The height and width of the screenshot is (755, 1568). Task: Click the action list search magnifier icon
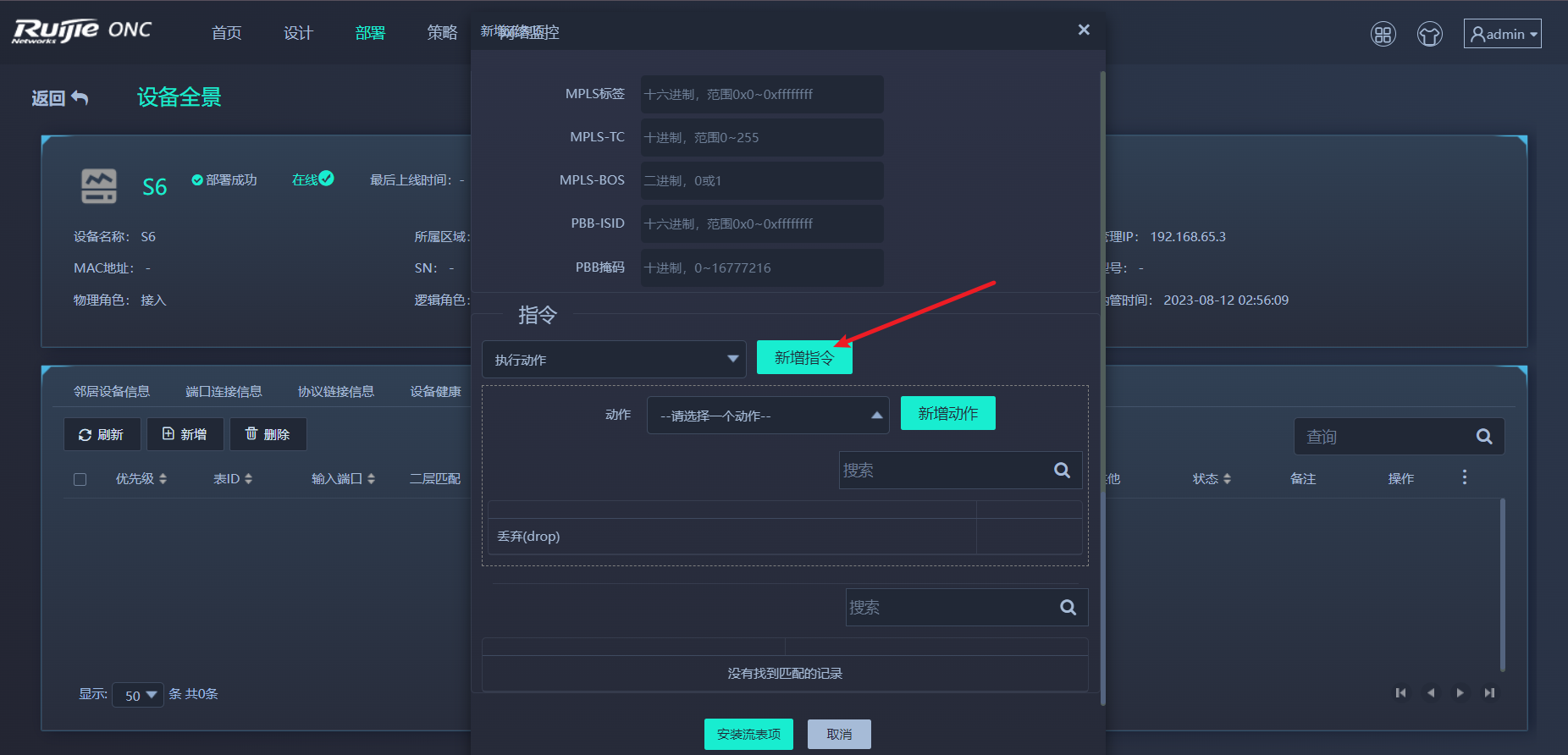click(1063, 470)
